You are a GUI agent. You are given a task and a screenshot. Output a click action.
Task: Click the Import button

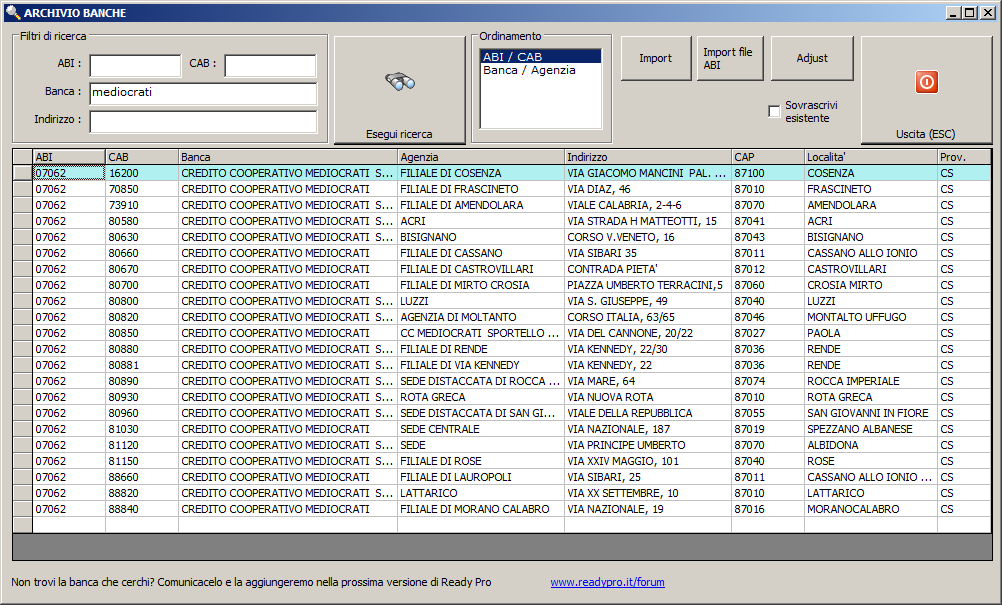(656, 58)
